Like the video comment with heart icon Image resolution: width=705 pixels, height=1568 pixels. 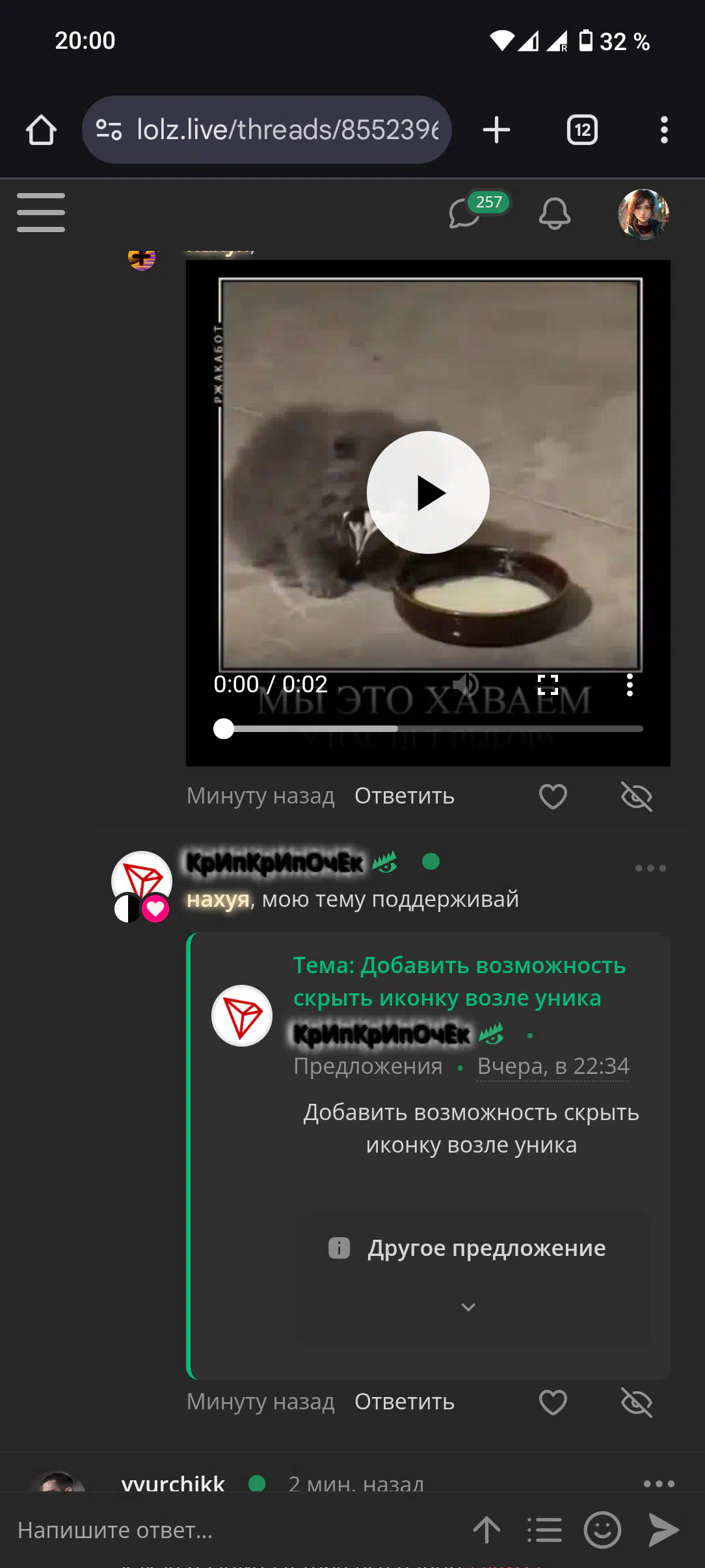pyautogui.click(x=553, y=796)
